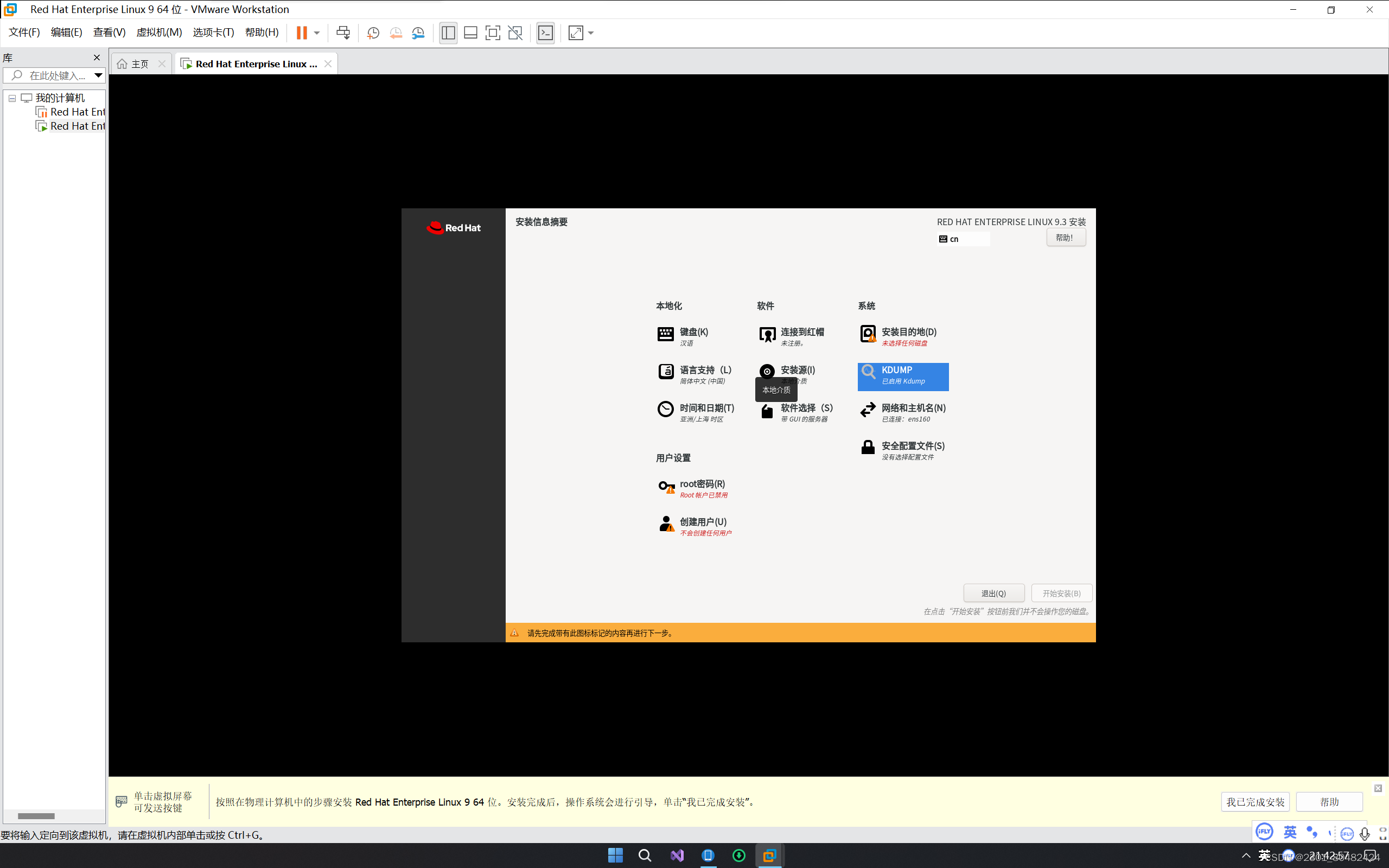Open 网络和主机名(N) settings

[913, 412]
